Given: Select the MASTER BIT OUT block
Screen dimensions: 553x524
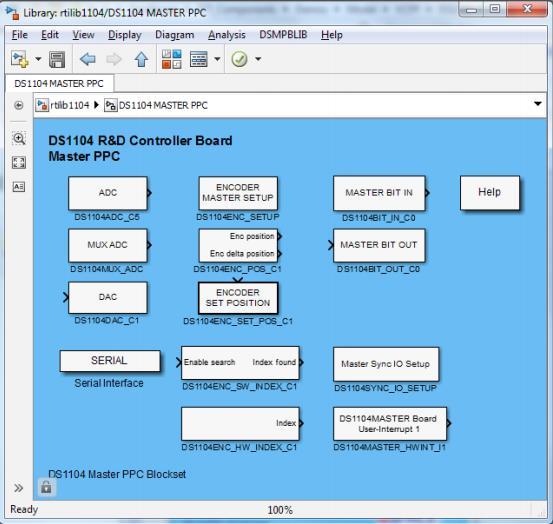Looking at the screenshot, I should pyautogui.click(x=379, y=245).
